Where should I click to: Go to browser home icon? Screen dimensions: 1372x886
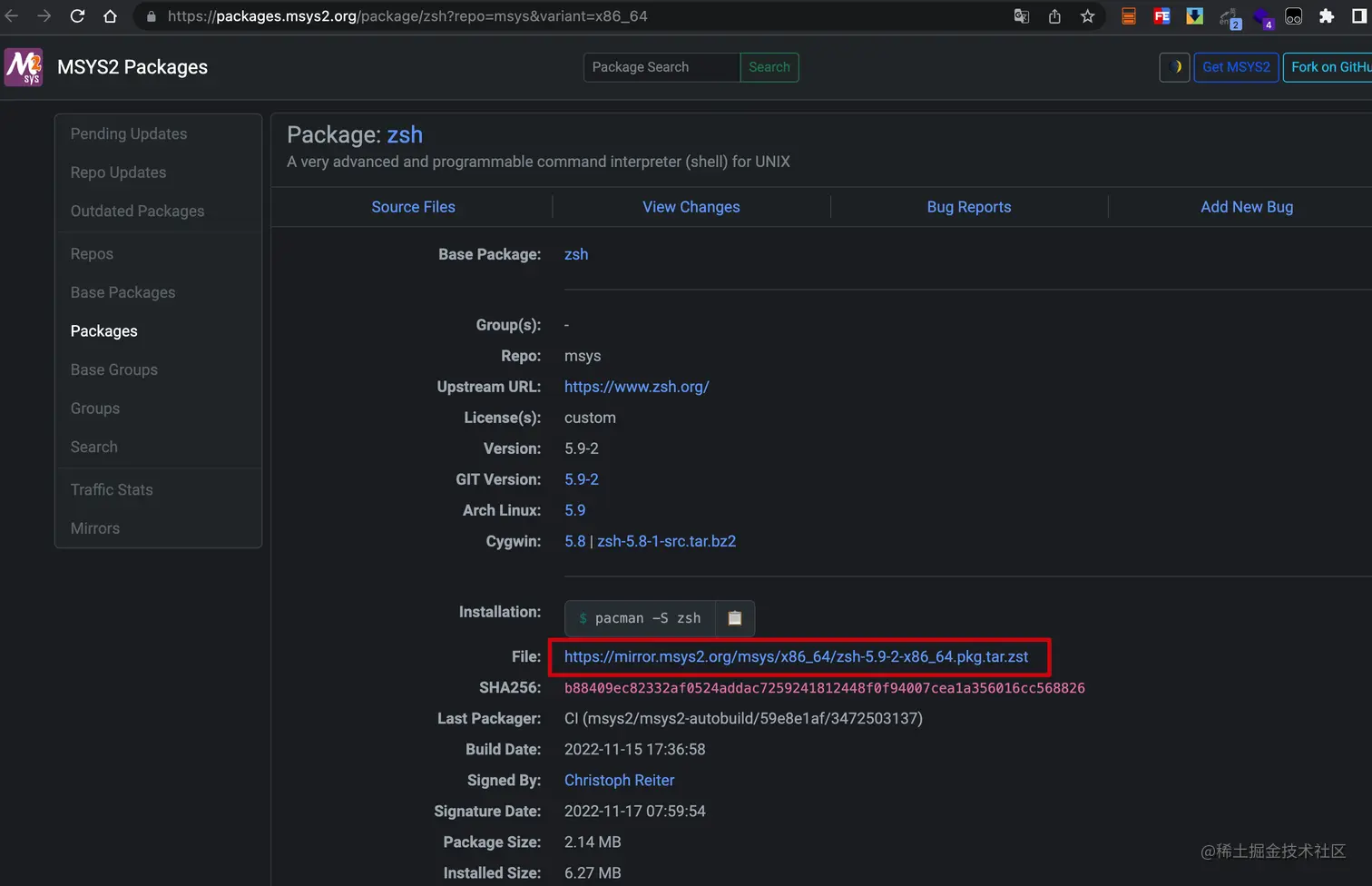tap(110, 16)
